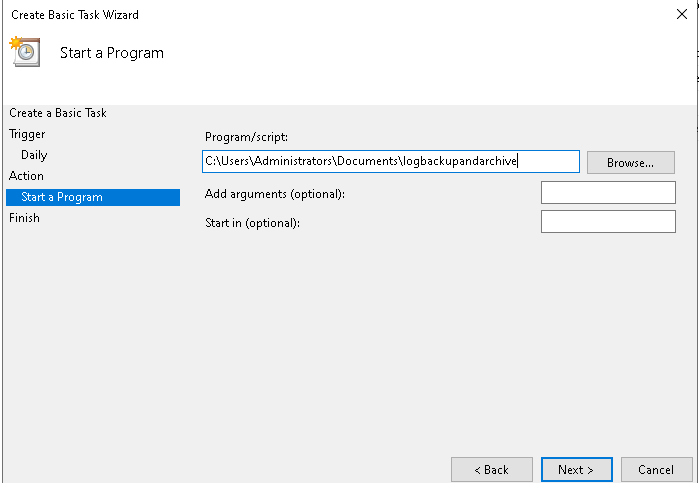Click the Add arguments (optional): label
699x483 pixels.
[x=274, y=193]
